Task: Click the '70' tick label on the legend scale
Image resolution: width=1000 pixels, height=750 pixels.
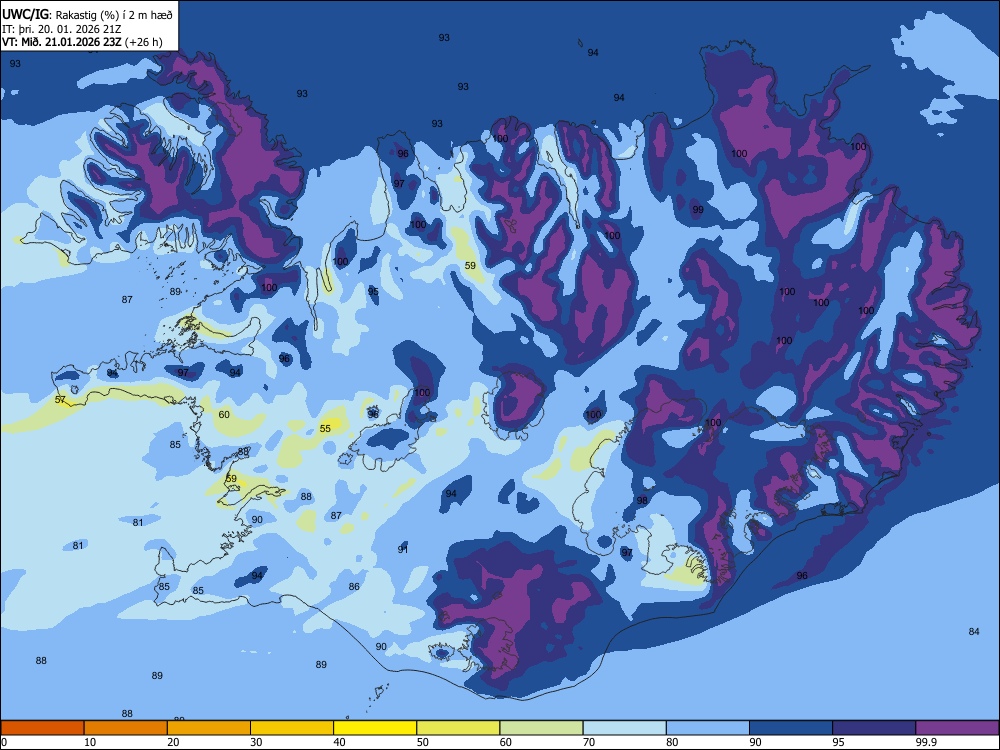Action: [x=589, y=742]
